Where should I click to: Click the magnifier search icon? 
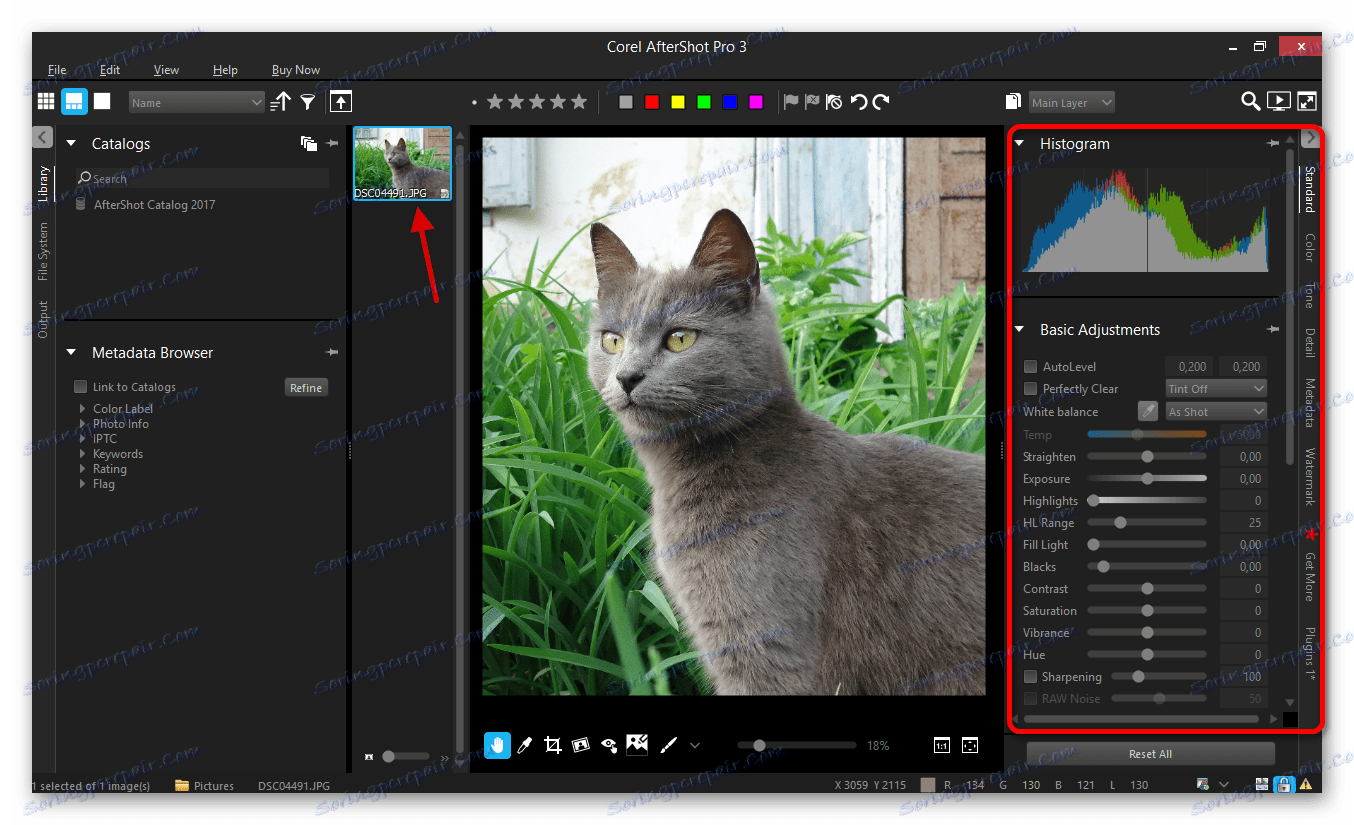click(1250, 101)
